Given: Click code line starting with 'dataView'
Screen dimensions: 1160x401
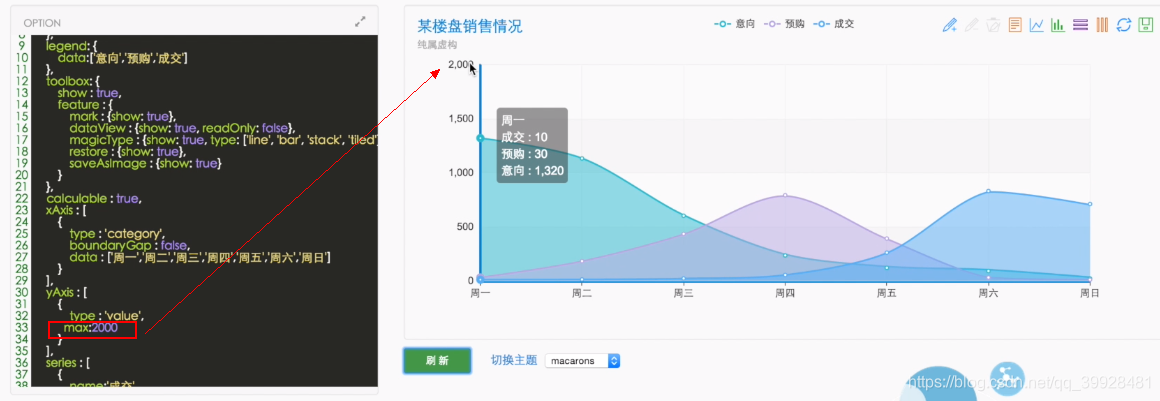Looking at the screenshot, I should [x=185, y=128].
